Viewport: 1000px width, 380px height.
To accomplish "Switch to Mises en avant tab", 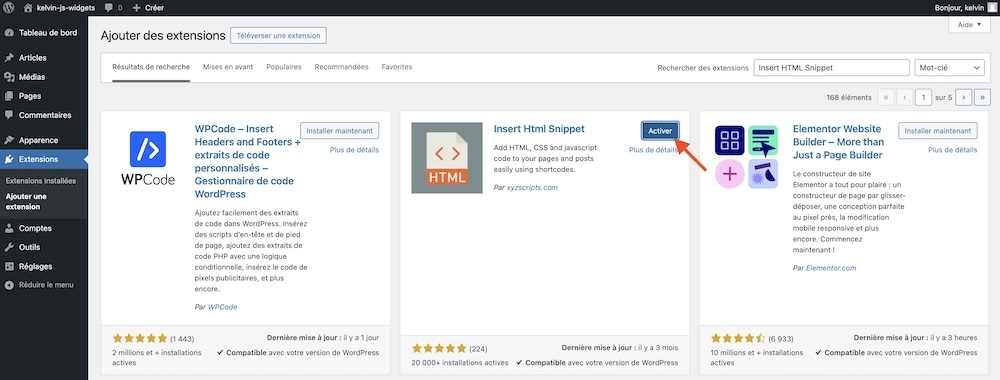I will (228, 67).
